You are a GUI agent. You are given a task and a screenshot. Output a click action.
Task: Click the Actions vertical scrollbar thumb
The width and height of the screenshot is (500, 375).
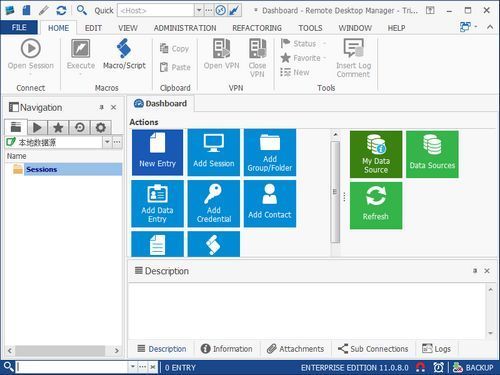tap(335, 192)
